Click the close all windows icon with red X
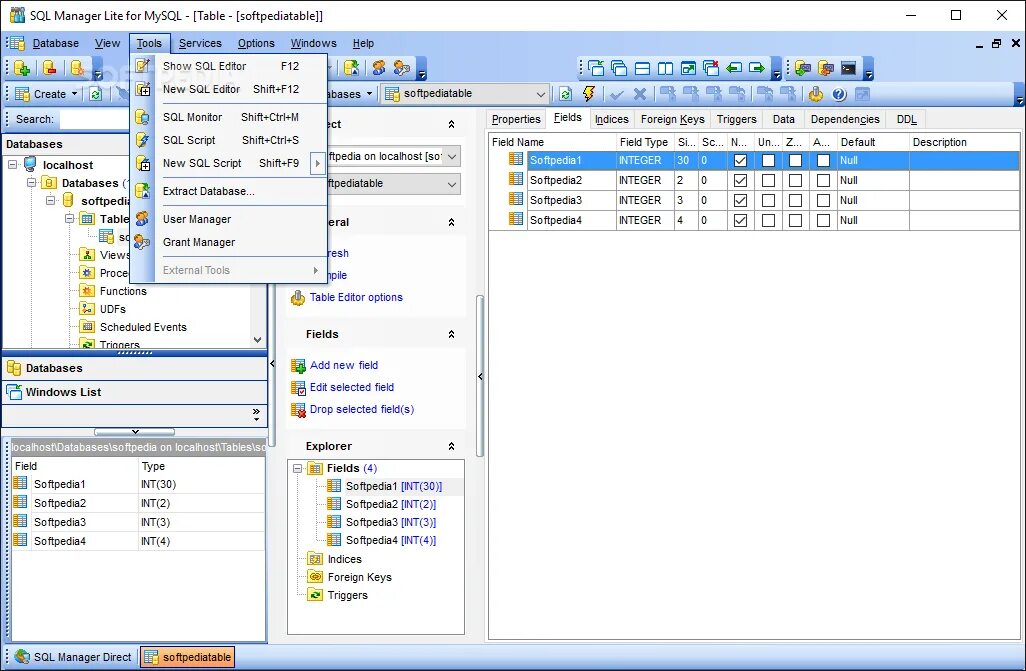Screen dimensions: 1026x671 [x=711, y=68]
